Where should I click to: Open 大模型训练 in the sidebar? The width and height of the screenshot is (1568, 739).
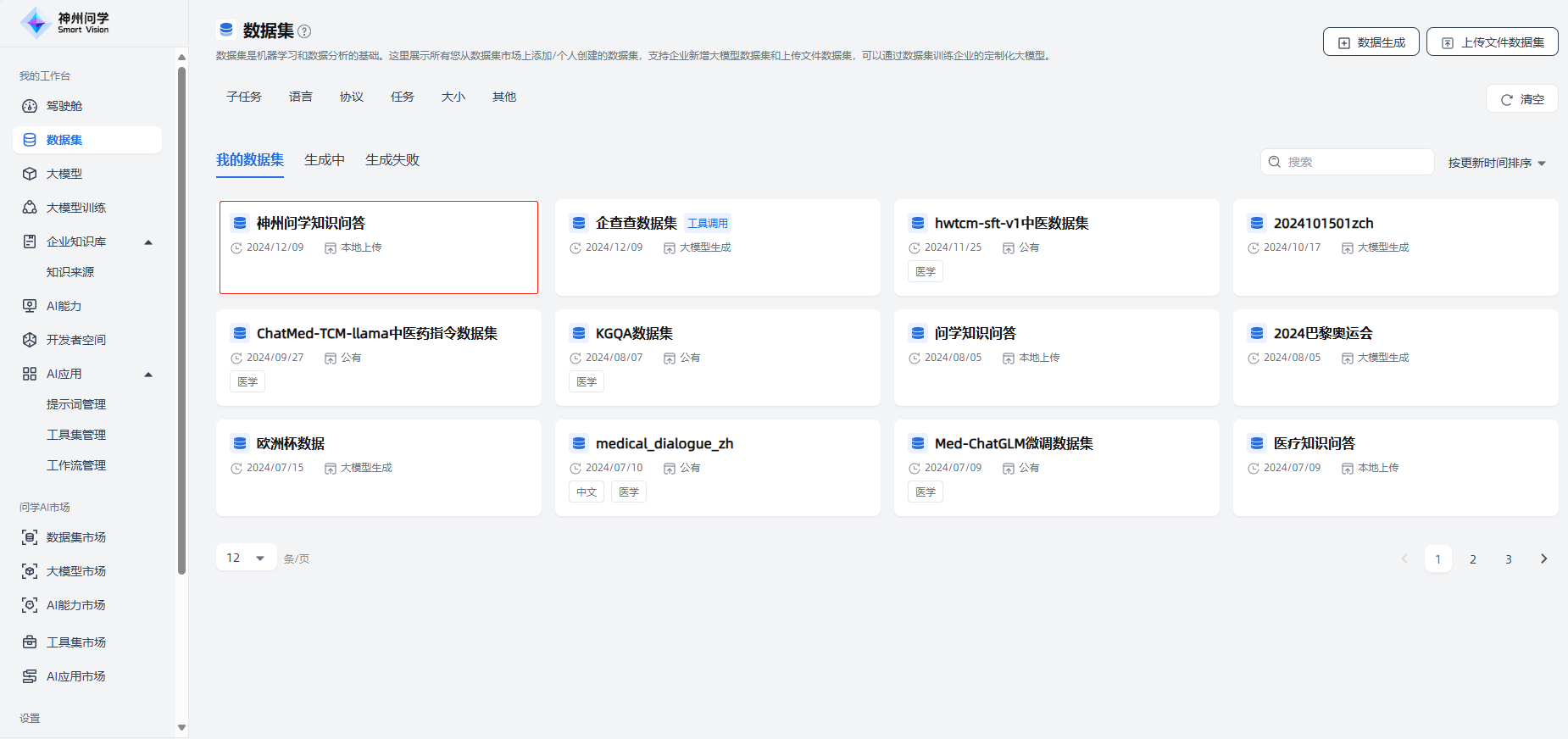click(75, 208)
